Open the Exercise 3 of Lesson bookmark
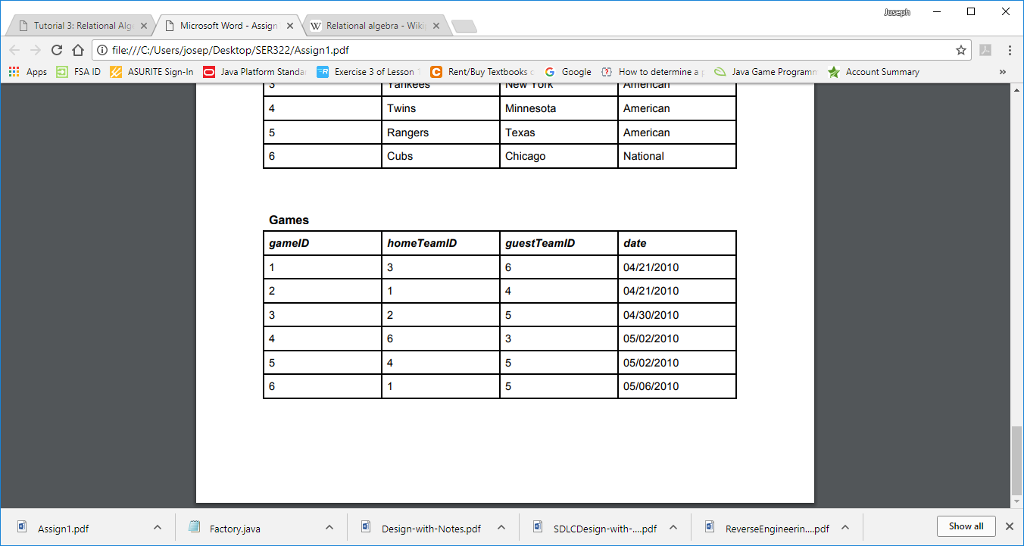The width and height of the screenshot is (1024, 546). tap(369, 72)
